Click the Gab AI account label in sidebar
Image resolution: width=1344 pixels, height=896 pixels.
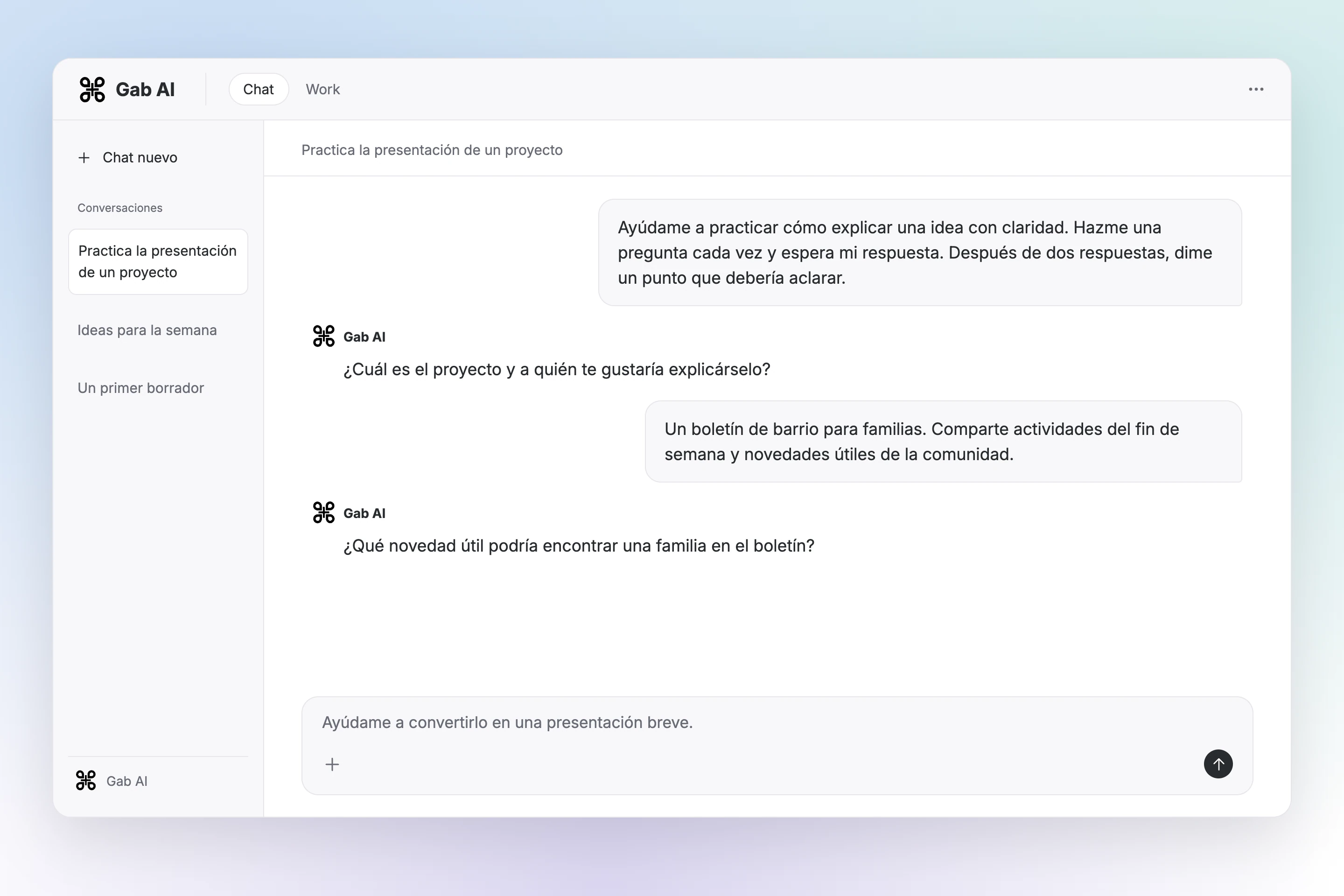pos(127,781)
